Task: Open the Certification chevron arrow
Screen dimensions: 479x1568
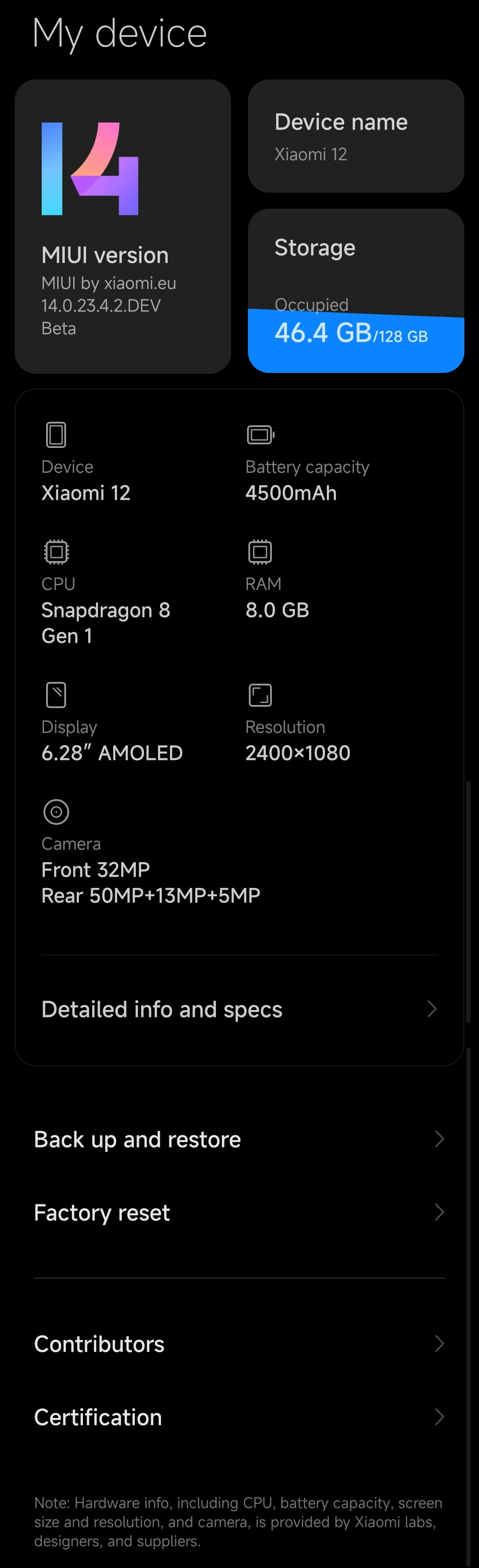Action: 440,1417
